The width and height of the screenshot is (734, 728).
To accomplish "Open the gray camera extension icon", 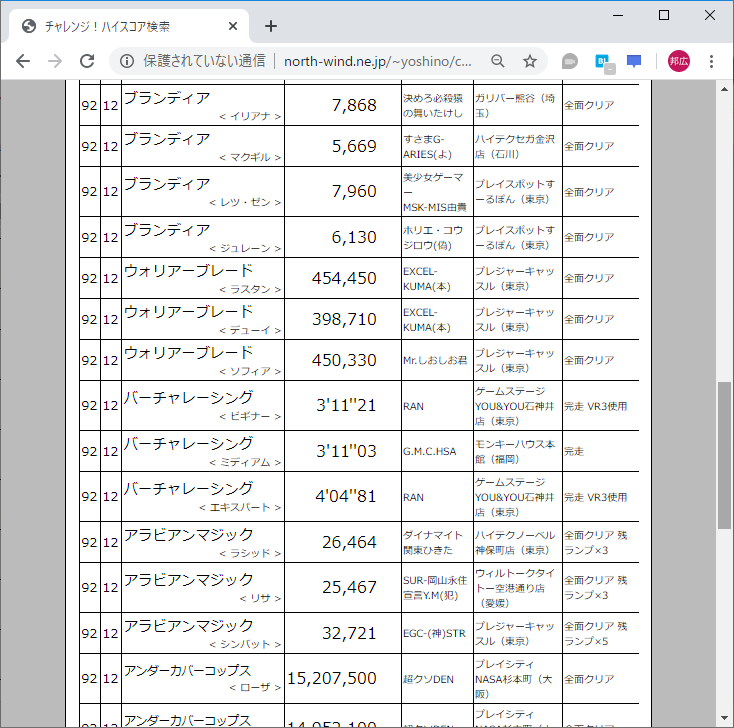I will coord(569,61).
